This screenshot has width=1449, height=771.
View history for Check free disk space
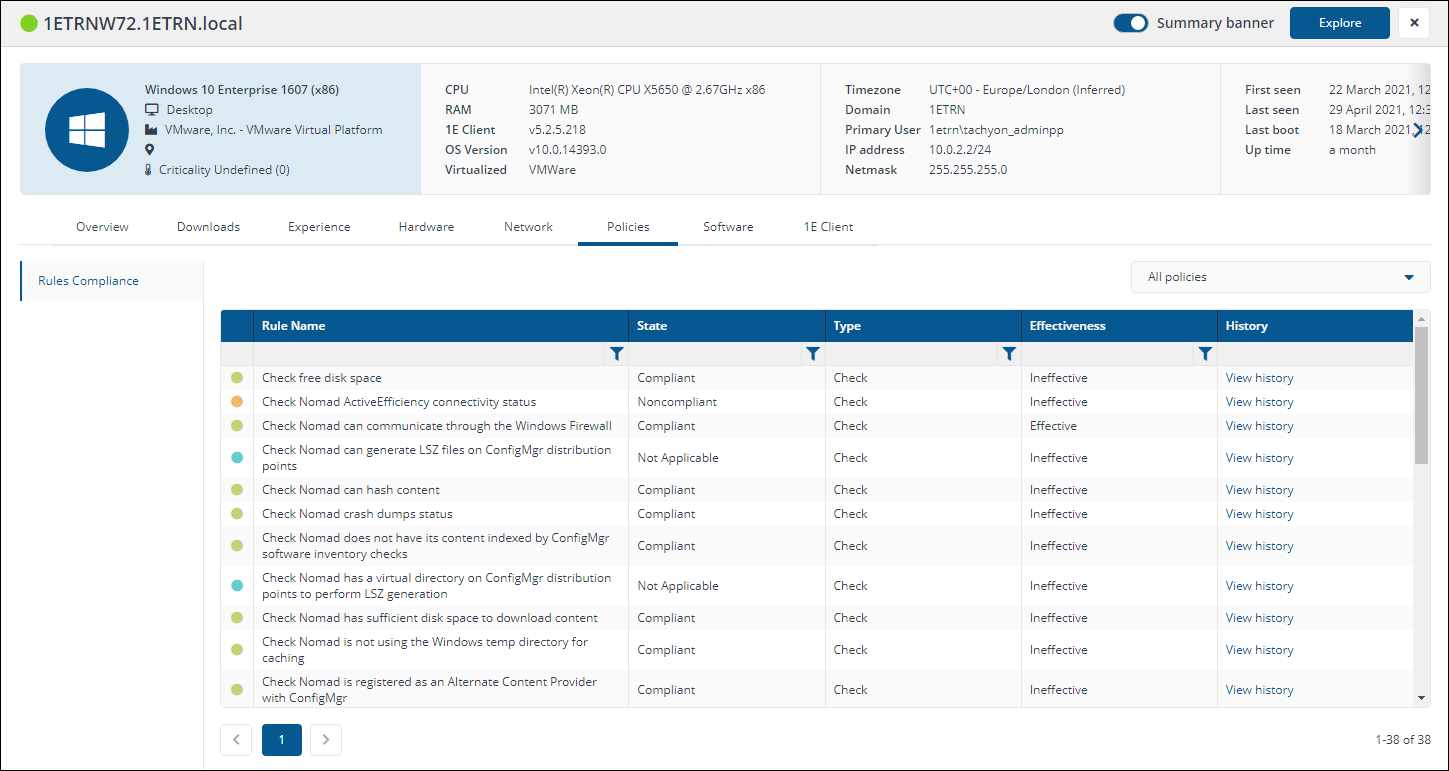click(1259, 378)
